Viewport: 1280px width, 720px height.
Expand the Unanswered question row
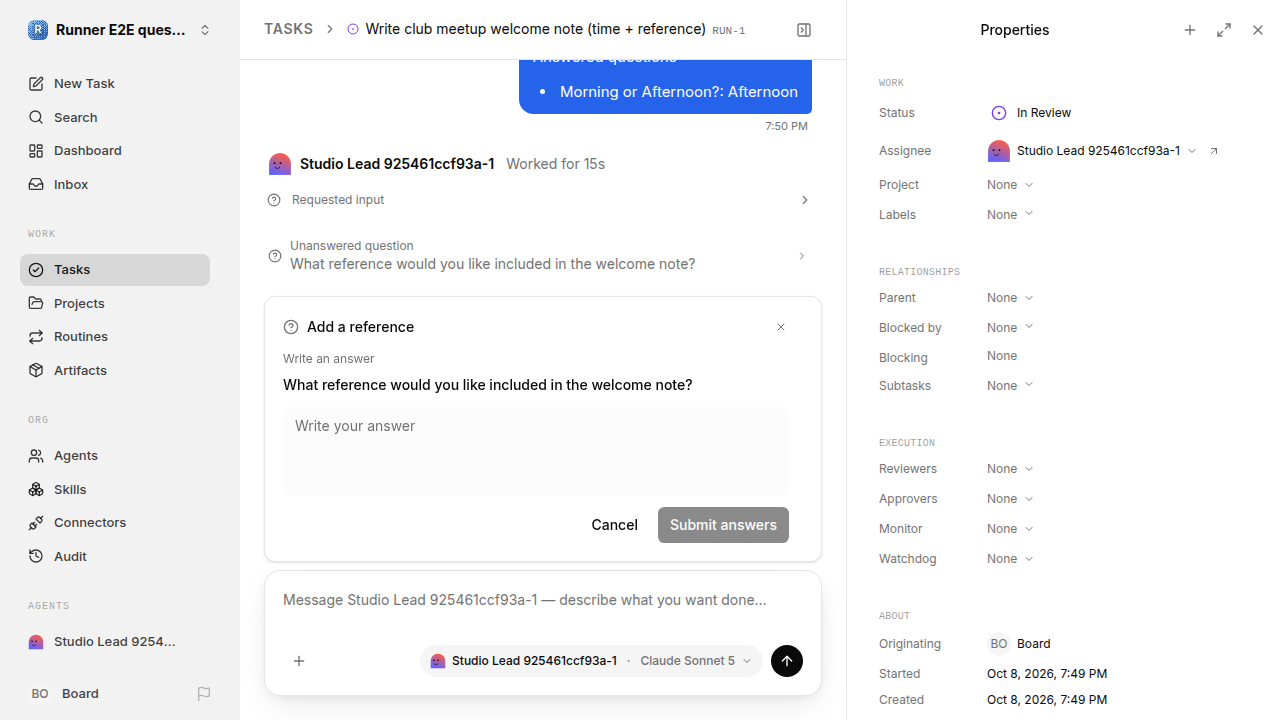(x=540, y=256)
